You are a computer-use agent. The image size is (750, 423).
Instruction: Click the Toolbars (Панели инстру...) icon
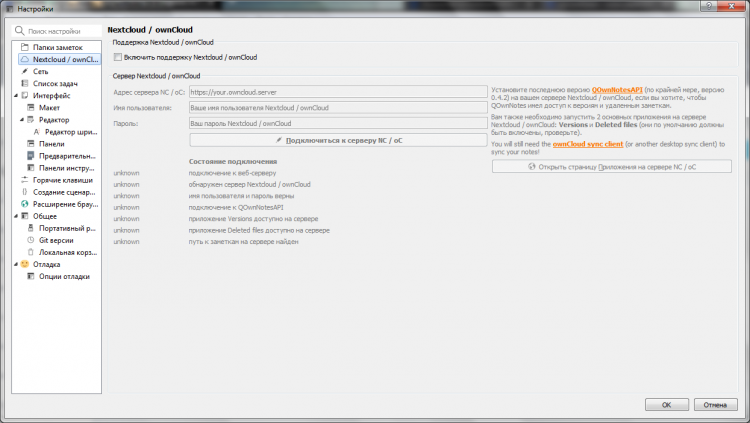(31, 167)
